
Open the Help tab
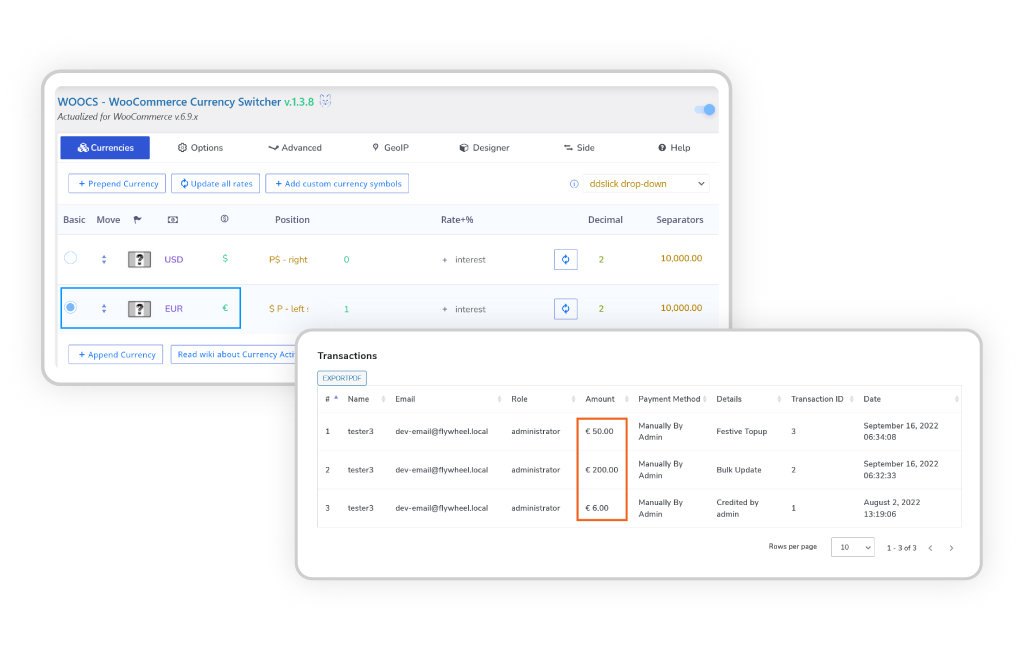coord(674,148)
